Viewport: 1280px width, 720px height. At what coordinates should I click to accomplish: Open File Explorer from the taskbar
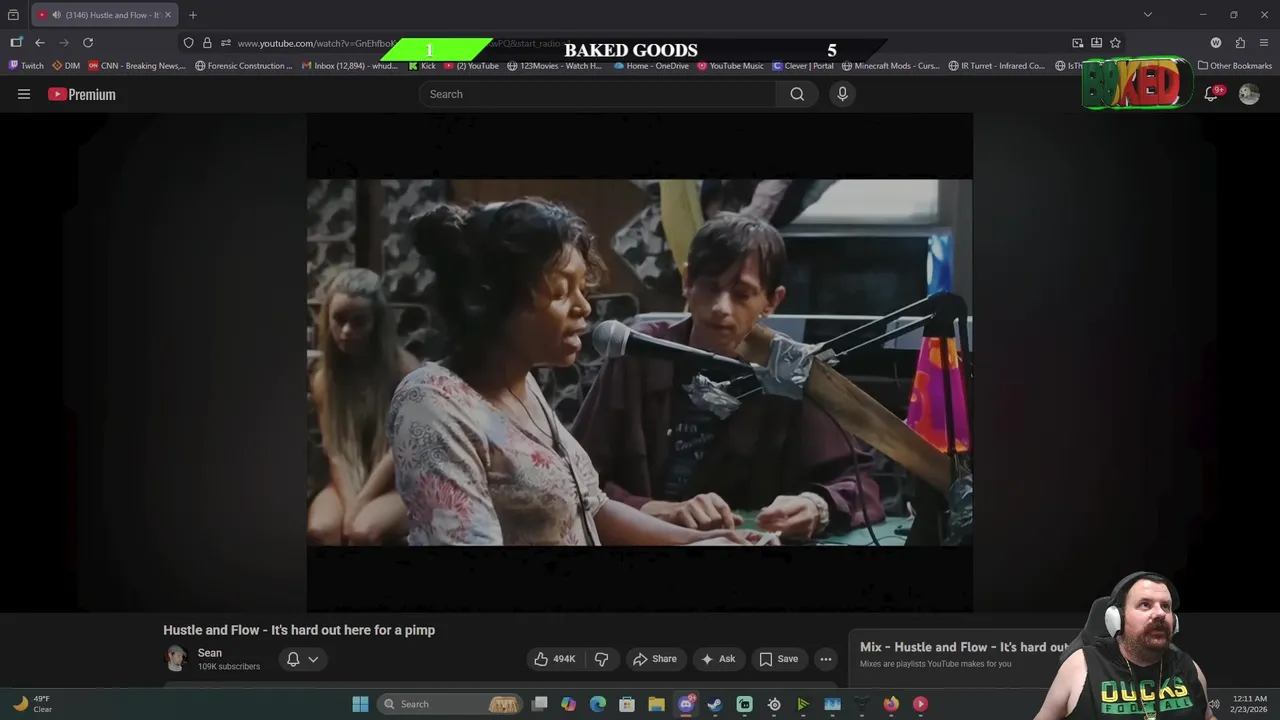coord(656,704)
